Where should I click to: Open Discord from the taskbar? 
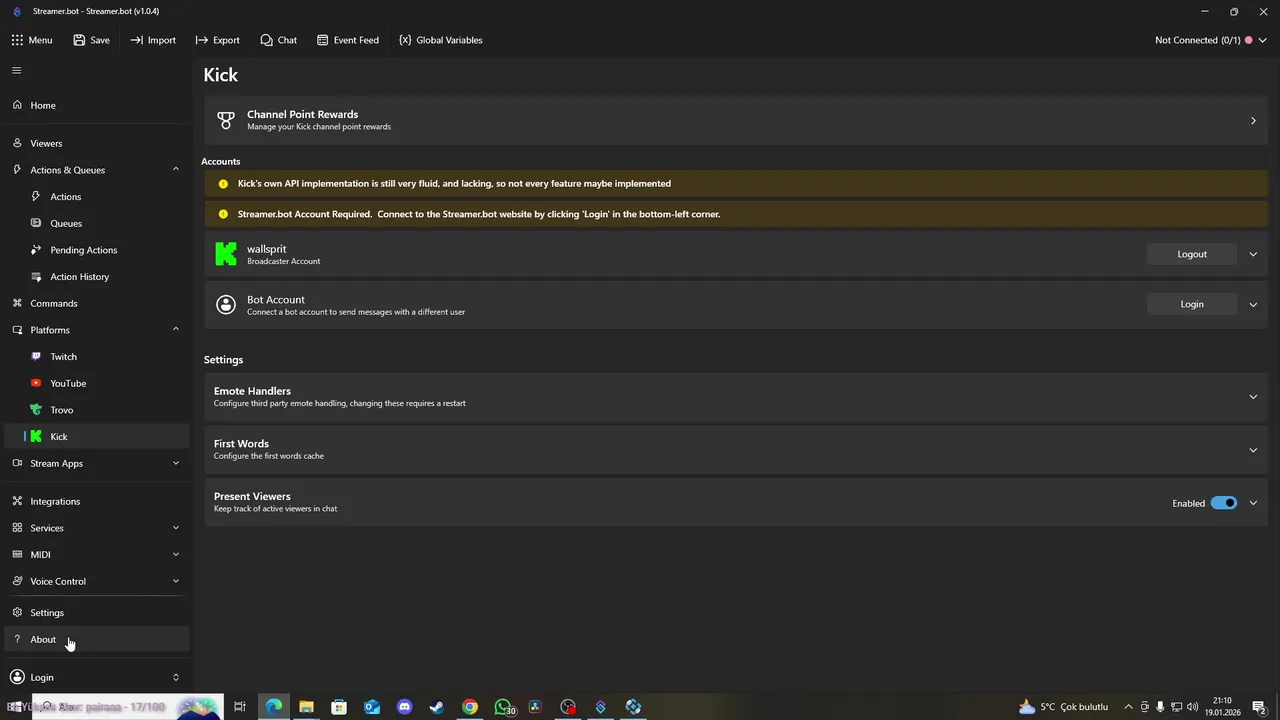click(404, 707)
